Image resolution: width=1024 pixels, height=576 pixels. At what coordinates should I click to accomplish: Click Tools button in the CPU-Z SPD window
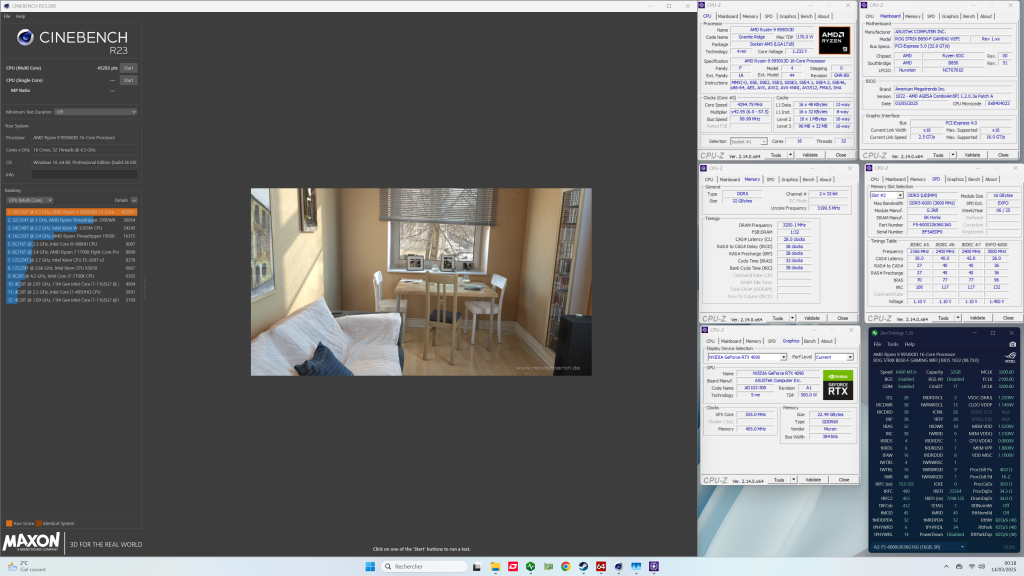click(x=942, y=318)
